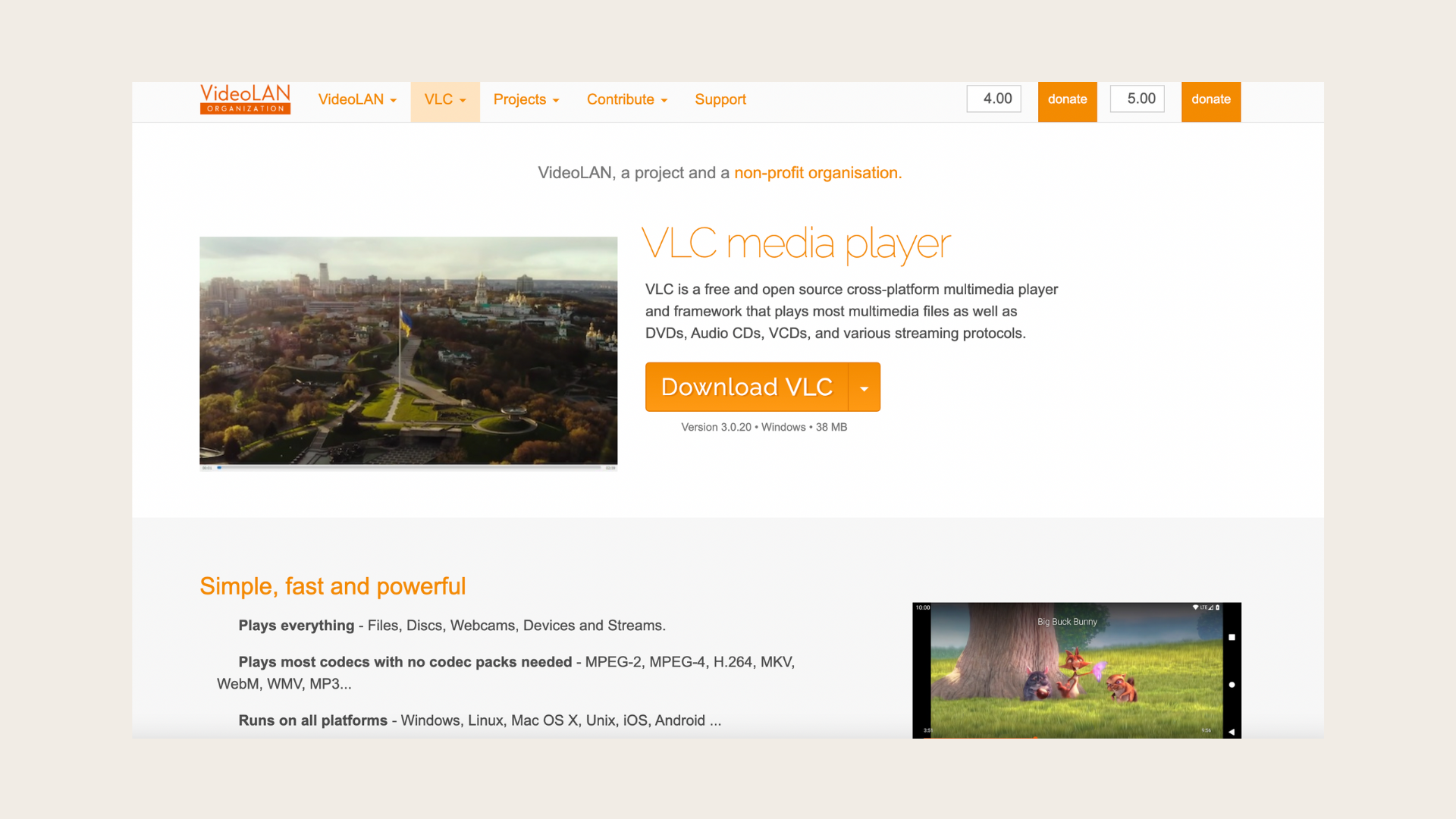Expand the Download VLC version options arrow

click(864, 387)
